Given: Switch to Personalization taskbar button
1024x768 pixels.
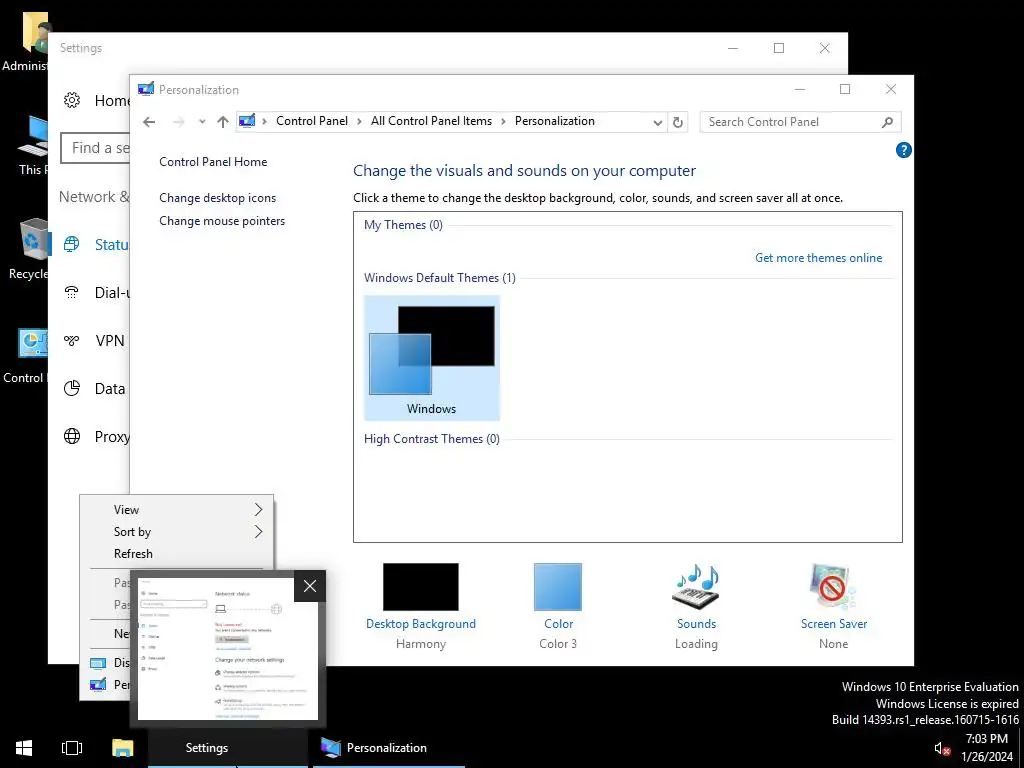Looking at the screenshot, I should [389, 748].
